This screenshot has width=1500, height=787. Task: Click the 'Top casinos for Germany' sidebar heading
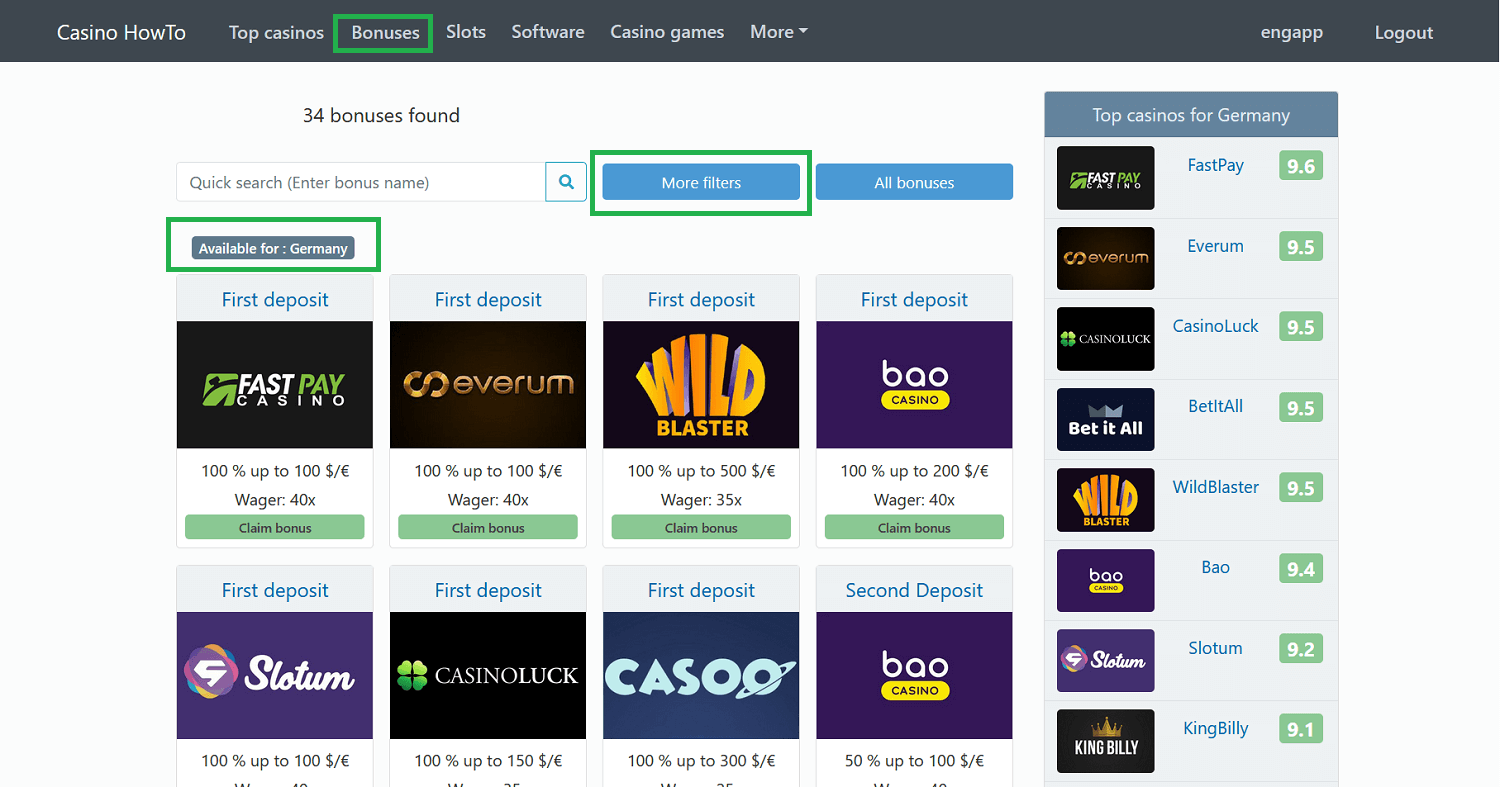click(1191, 115)
